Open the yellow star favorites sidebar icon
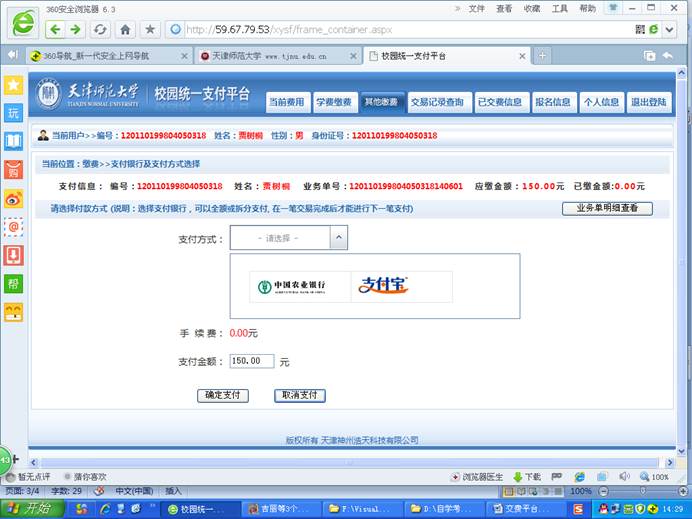692x519 pixels. [x=13, y=85]
